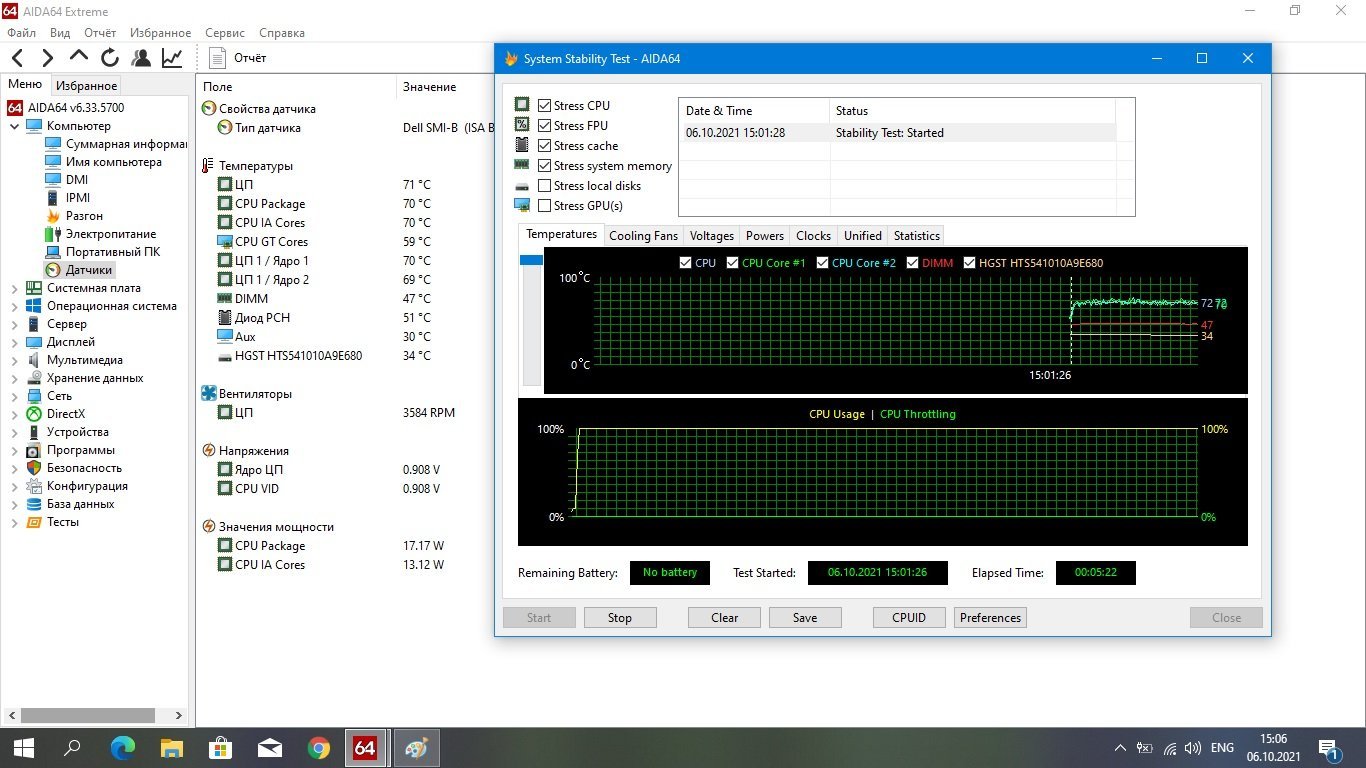Expand the Операционная система node
Image resolution: width=1366 pixels, height=768 pixels.
coord(15,306)
